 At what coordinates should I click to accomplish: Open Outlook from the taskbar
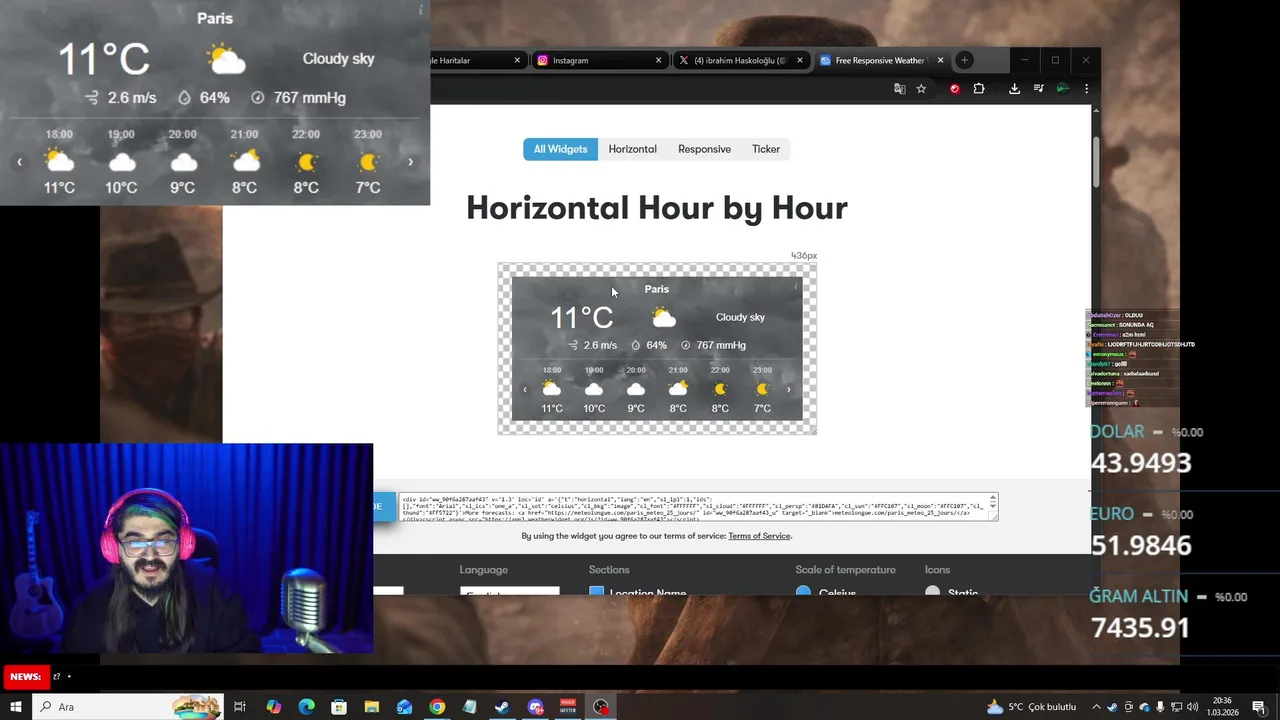tap(404, 707)
